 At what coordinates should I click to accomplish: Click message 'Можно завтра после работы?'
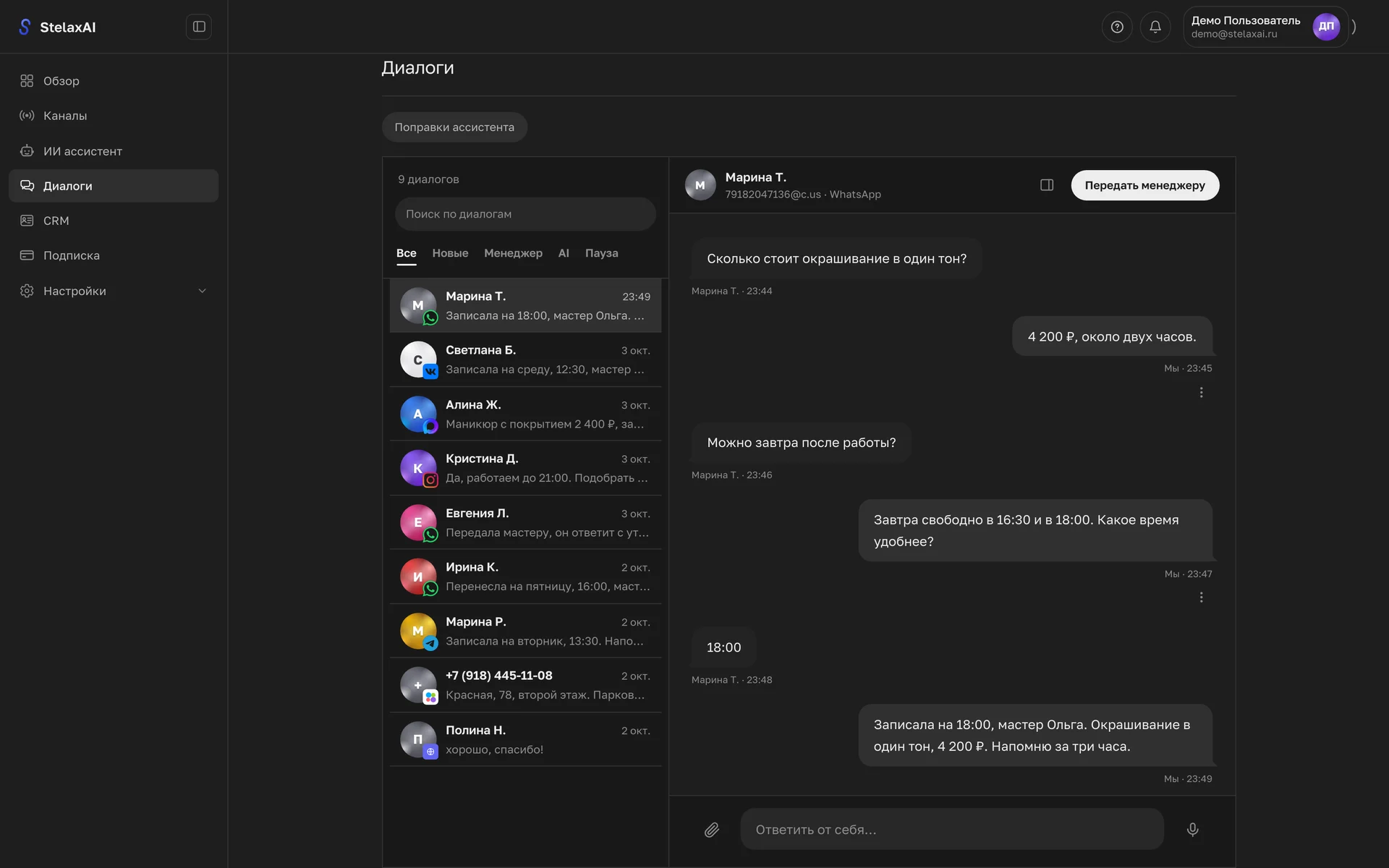pyautogui.click(x=801, y=443)
